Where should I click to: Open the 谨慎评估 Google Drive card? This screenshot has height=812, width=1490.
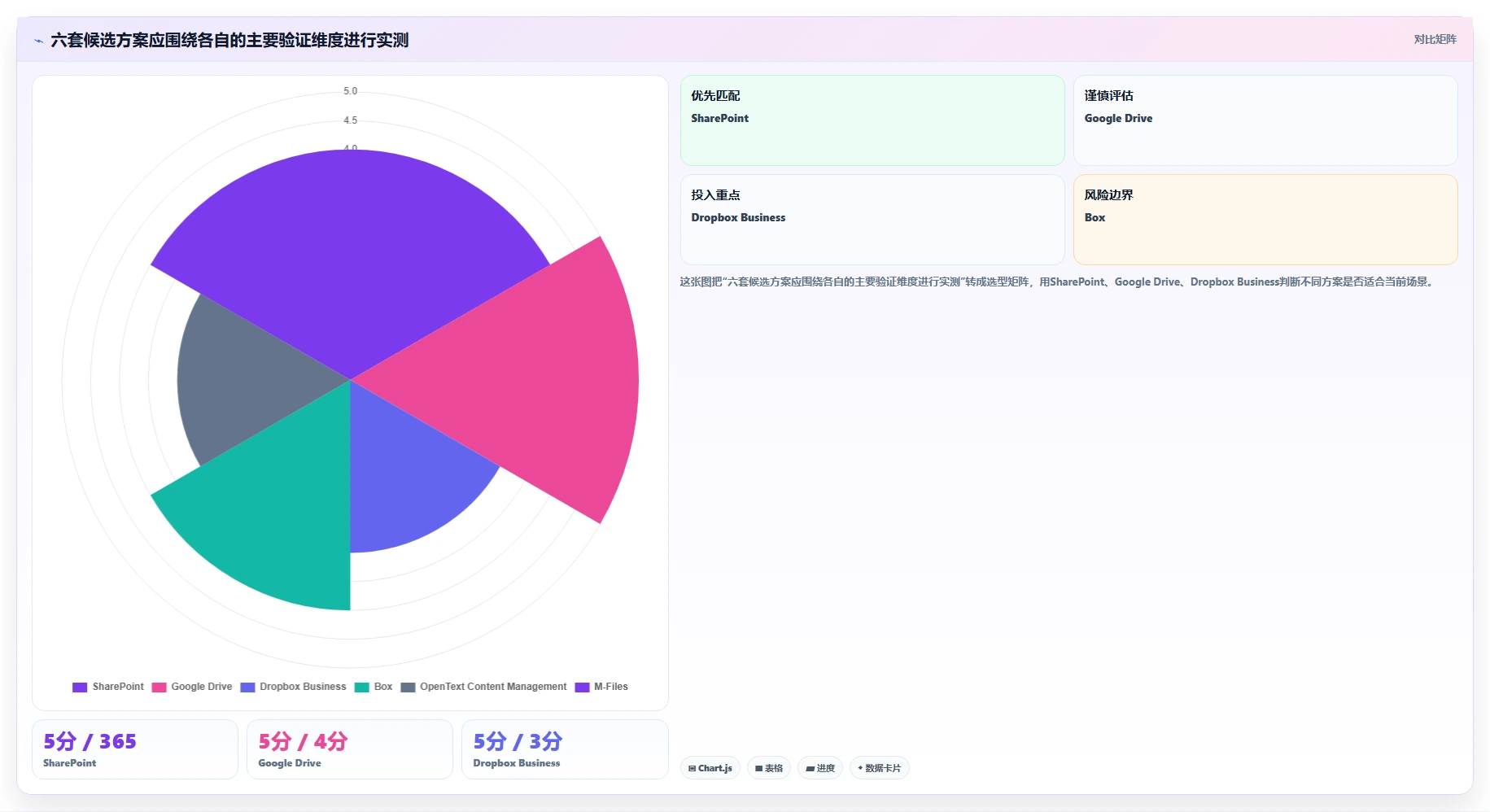[1265, 120]
